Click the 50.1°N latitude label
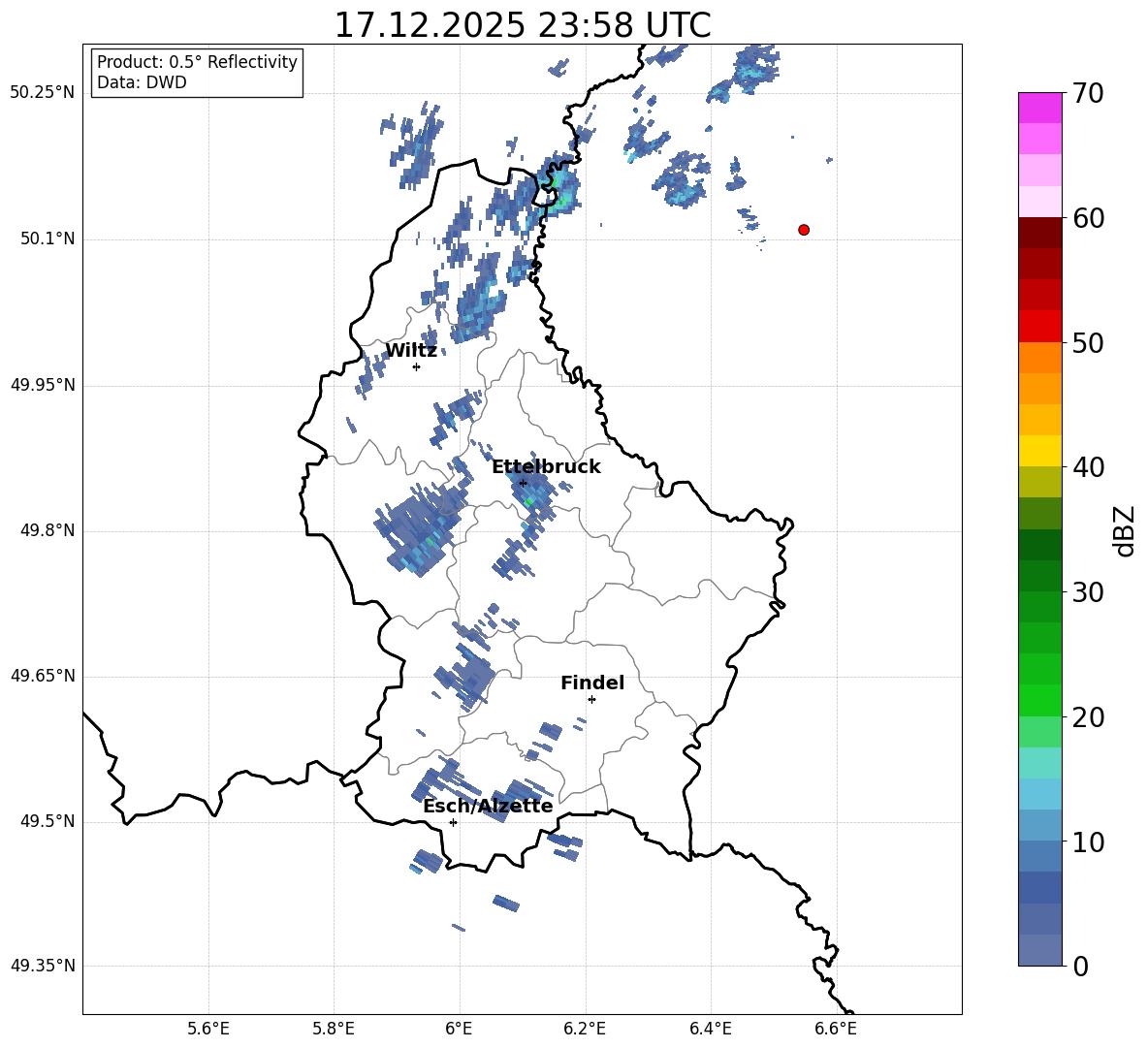Screen dimensions: 1148x1048 click(47, 239)
